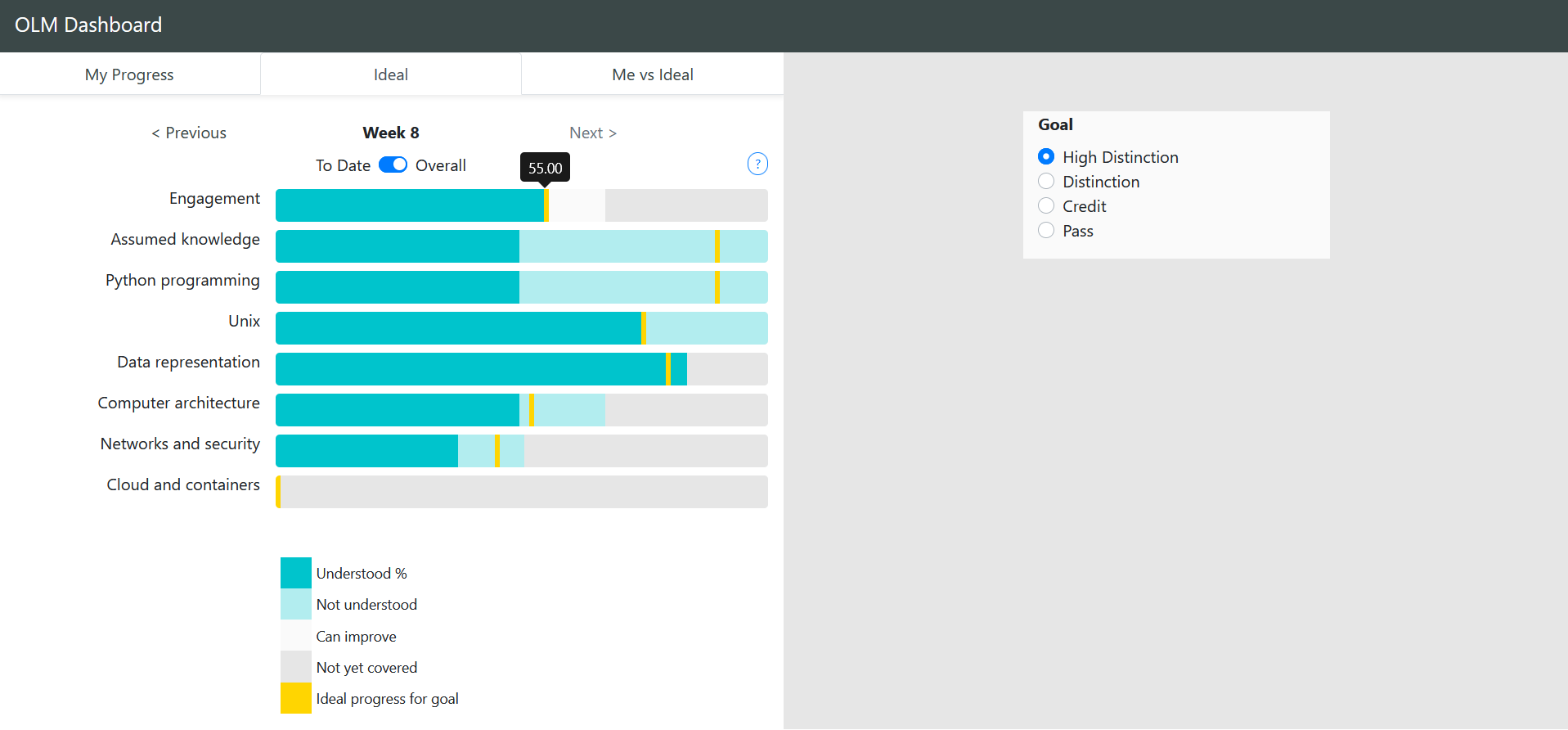
Task: Open the Ideal tab
Action: pyautogui.click(x=391, y=74)
